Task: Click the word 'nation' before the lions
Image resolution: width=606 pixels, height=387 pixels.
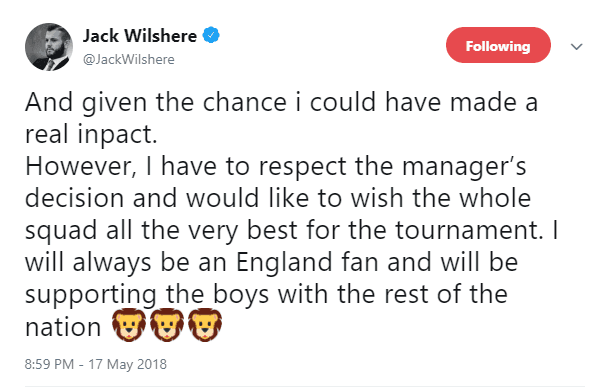Action: coord(63,327)
